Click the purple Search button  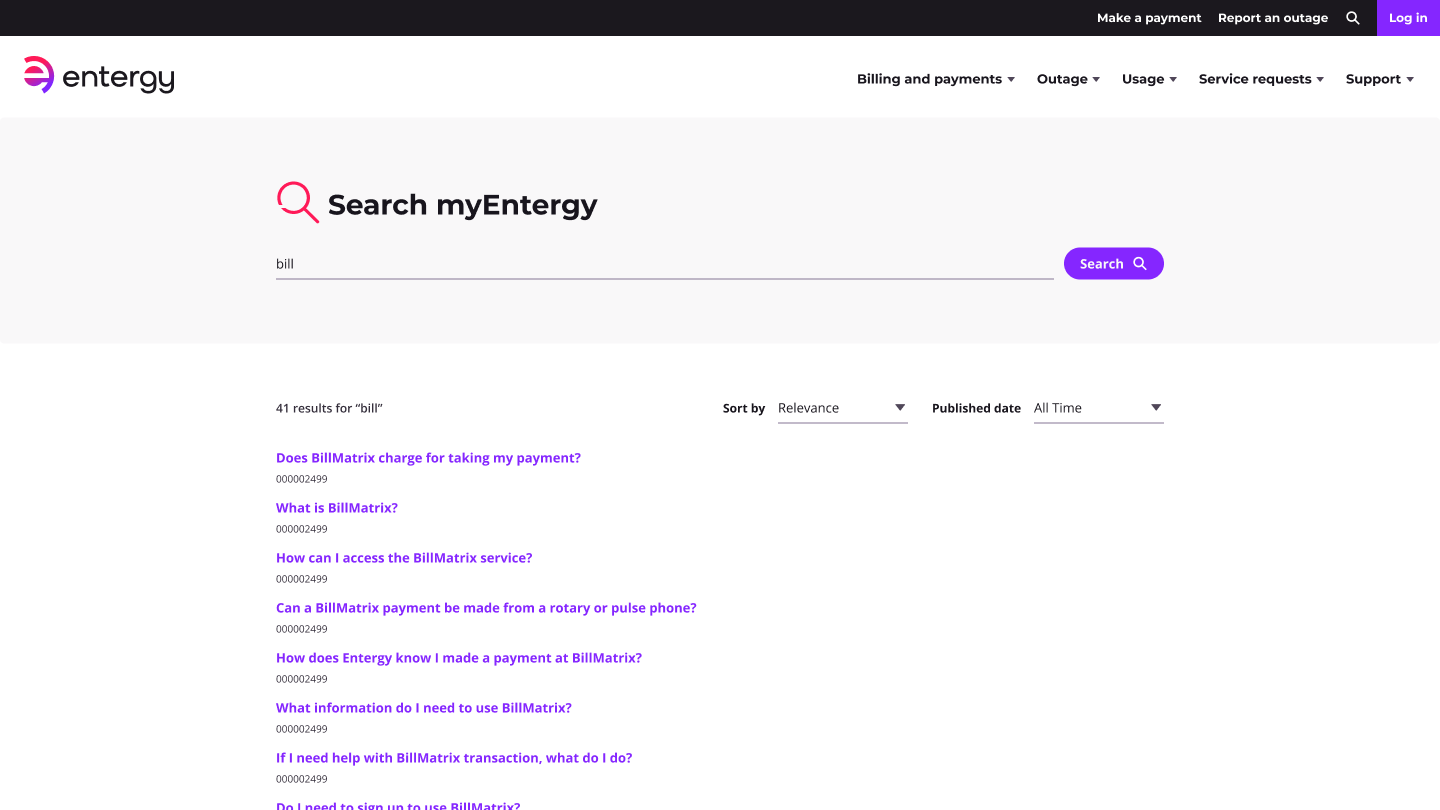point(1114,264)
